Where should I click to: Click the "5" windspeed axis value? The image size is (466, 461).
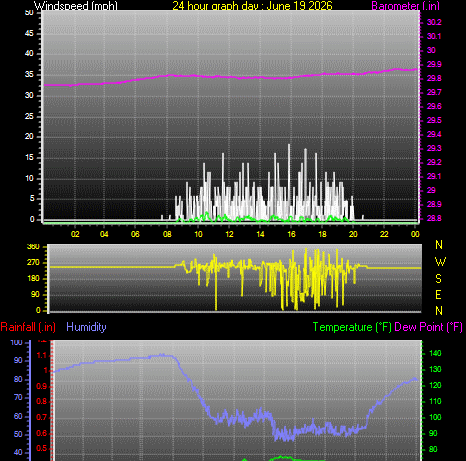(32, 199)
